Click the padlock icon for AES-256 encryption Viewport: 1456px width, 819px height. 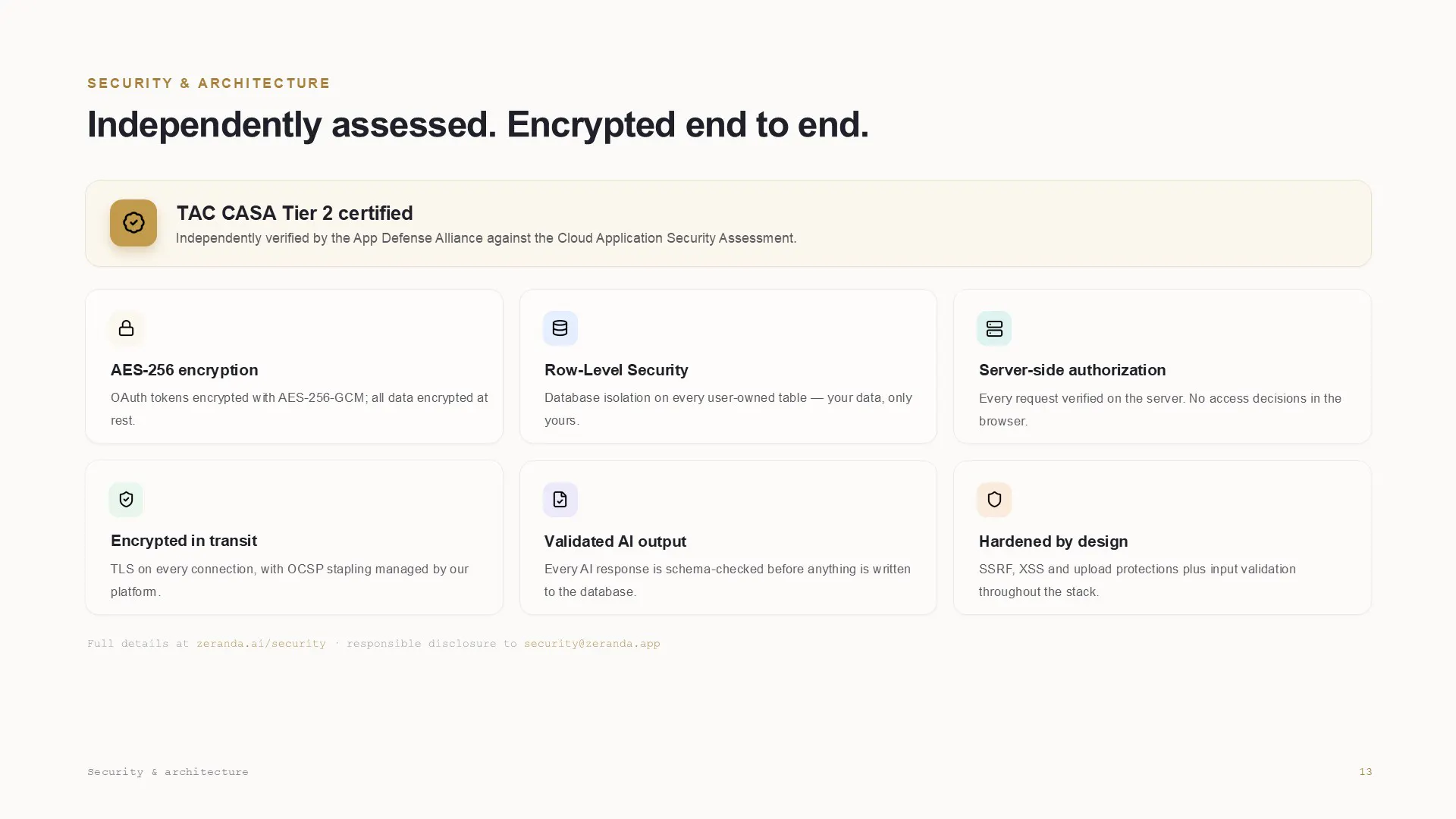[x=126, y=328]
